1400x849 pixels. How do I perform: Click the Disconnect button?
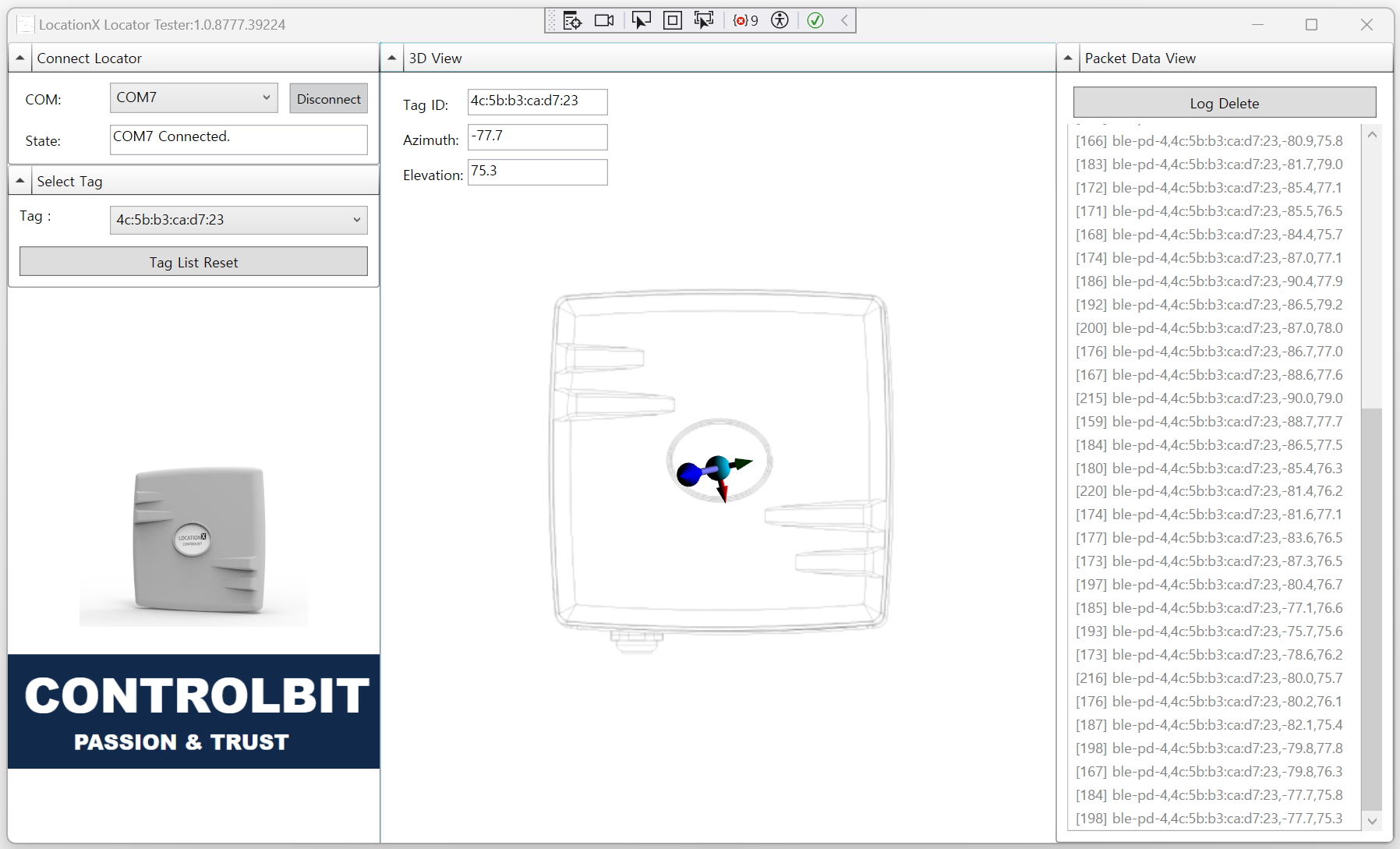click(329, 99)
